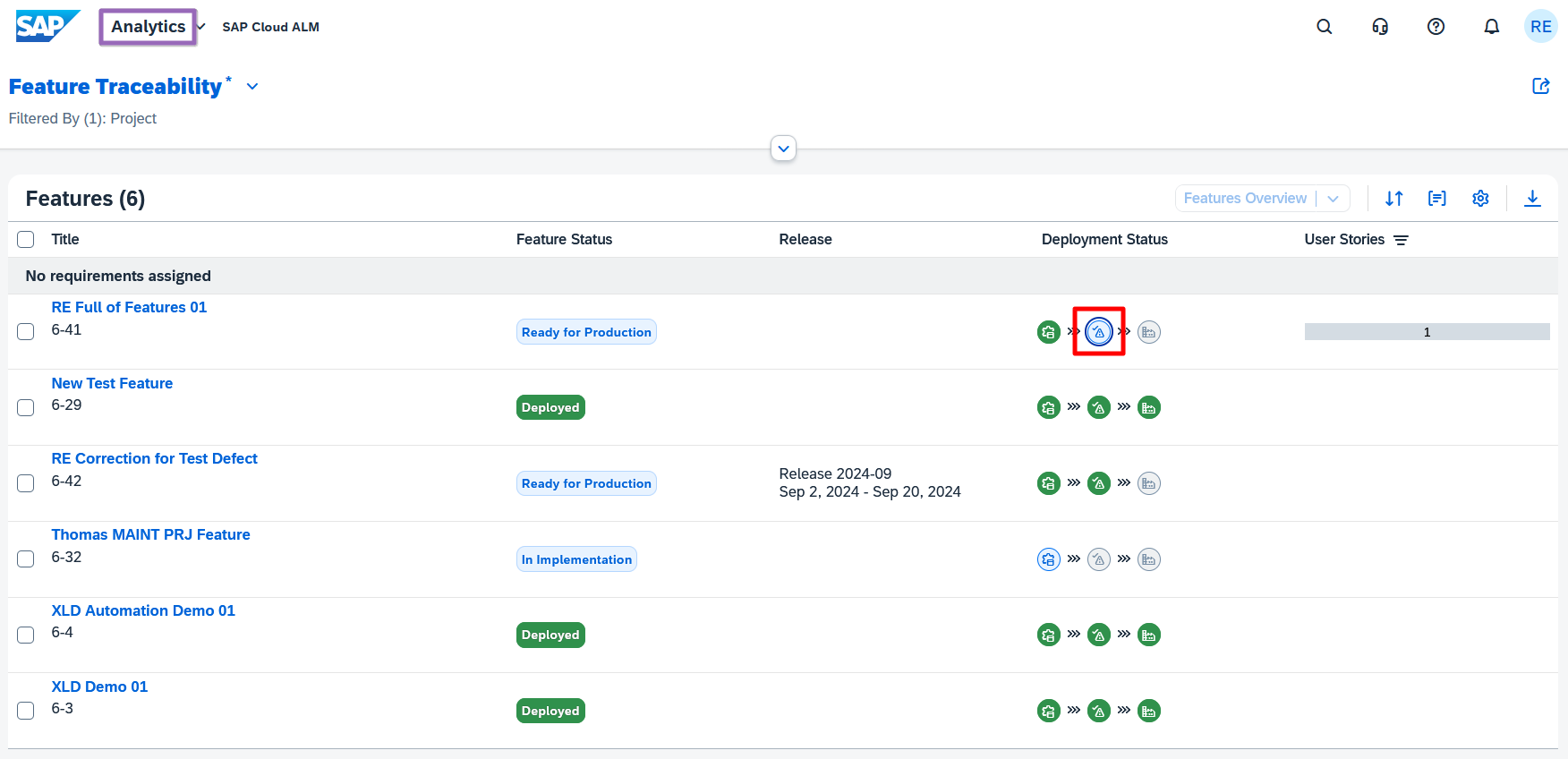Click the User Stories progress bar showing 1
This screenshot has height=759, width=1568.
coord(1427,332)
